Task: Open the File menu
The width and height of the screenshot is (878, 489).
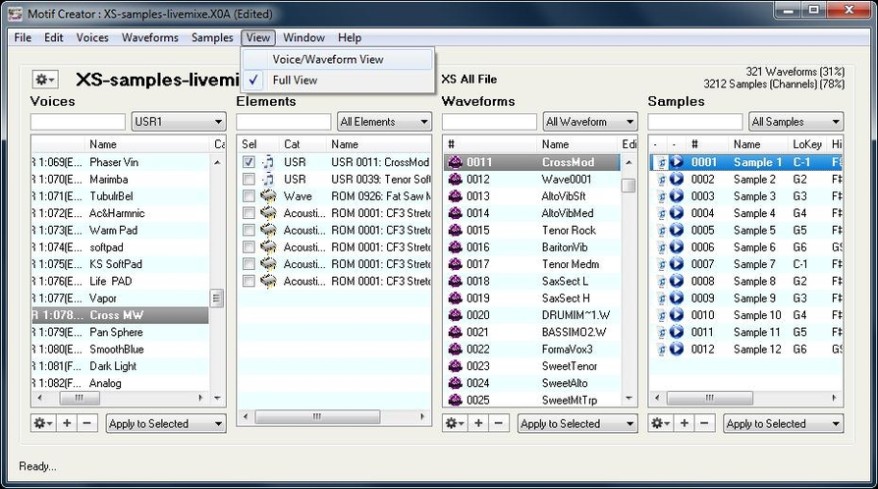Action: 22,38
